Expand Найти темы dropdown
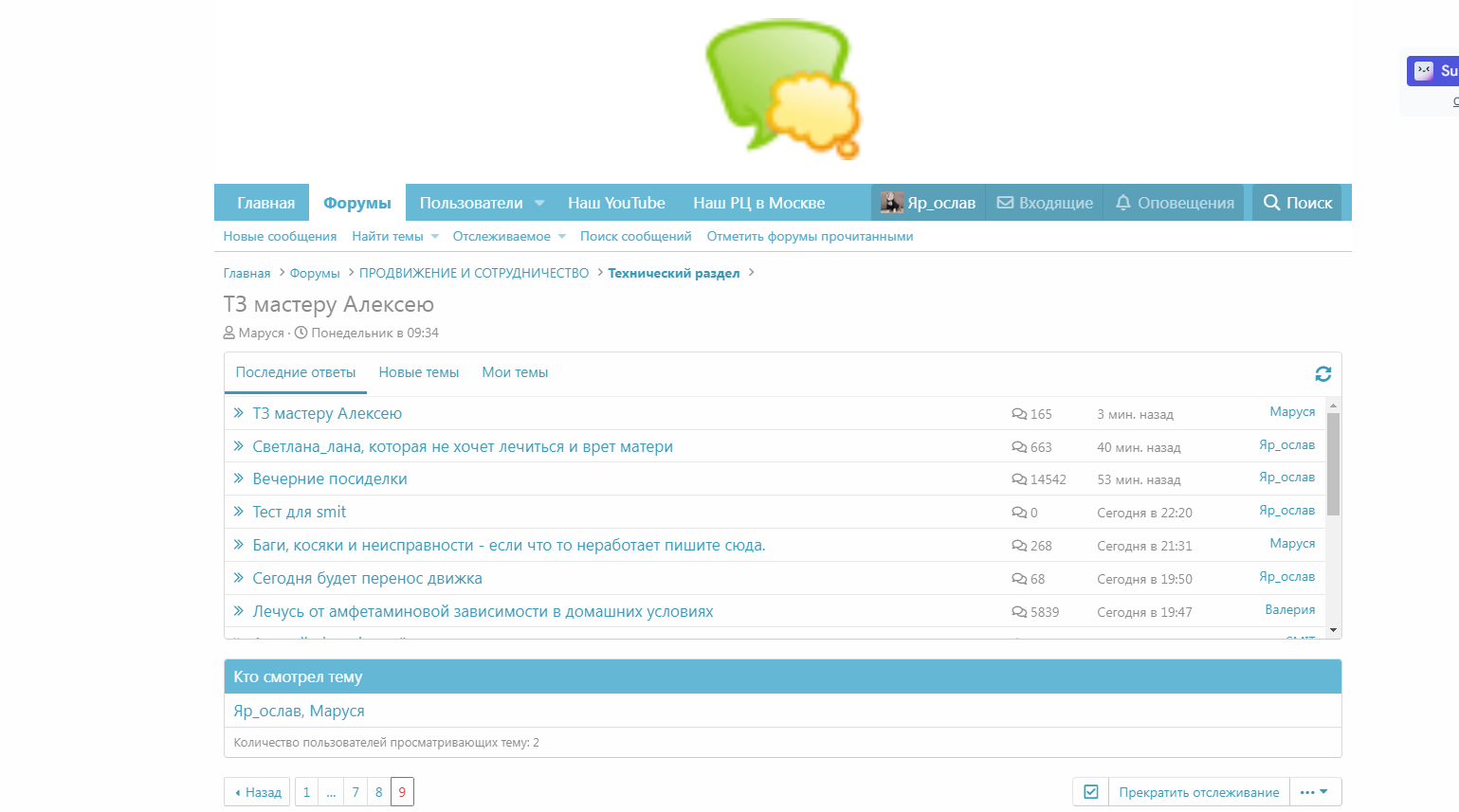 [x=435, y=237]
